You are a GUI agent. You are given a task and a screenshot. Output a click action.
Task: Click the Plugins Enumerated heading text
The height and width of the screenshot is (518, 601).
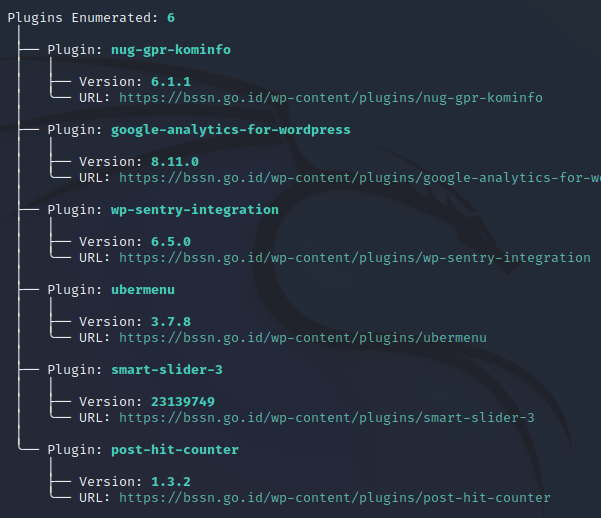coord(83,18)
